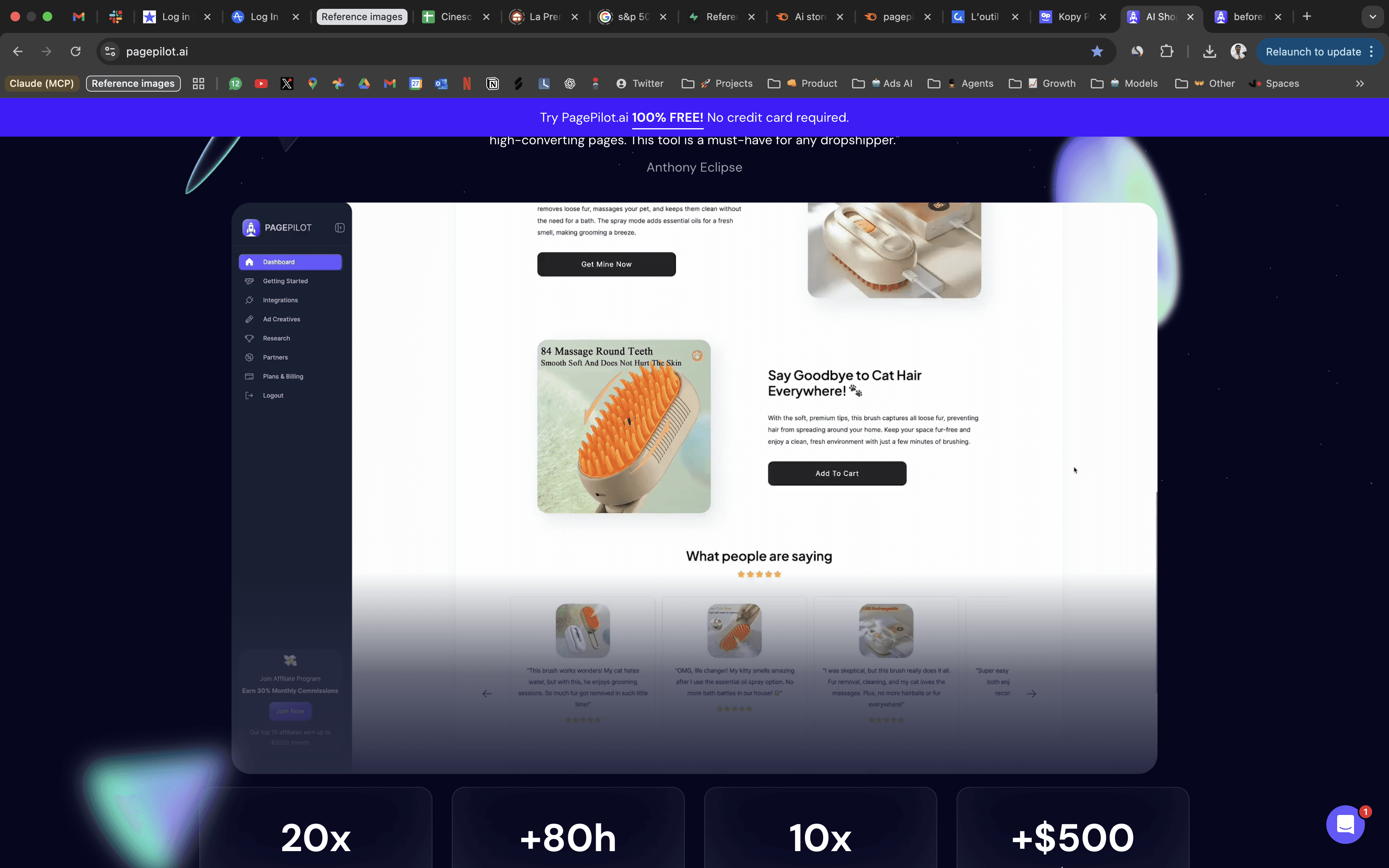Click the Research trophy icon
Screen dimensions: 1389x868
249,338
